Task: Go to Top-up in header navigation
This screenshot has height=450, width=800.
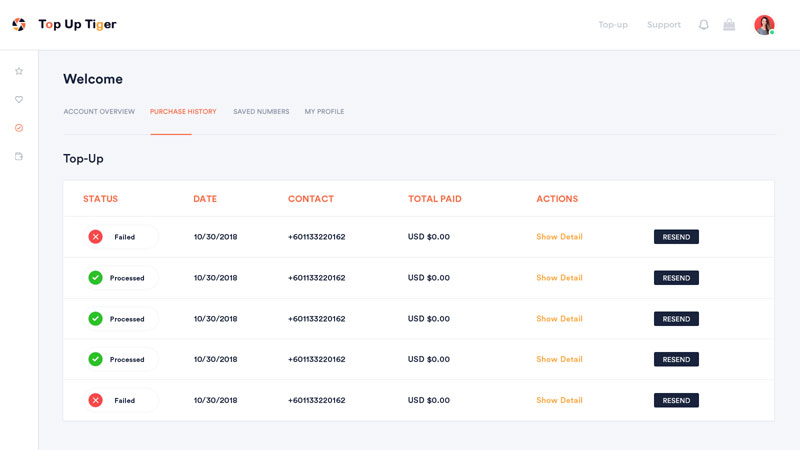Action: tap(613, 25)
